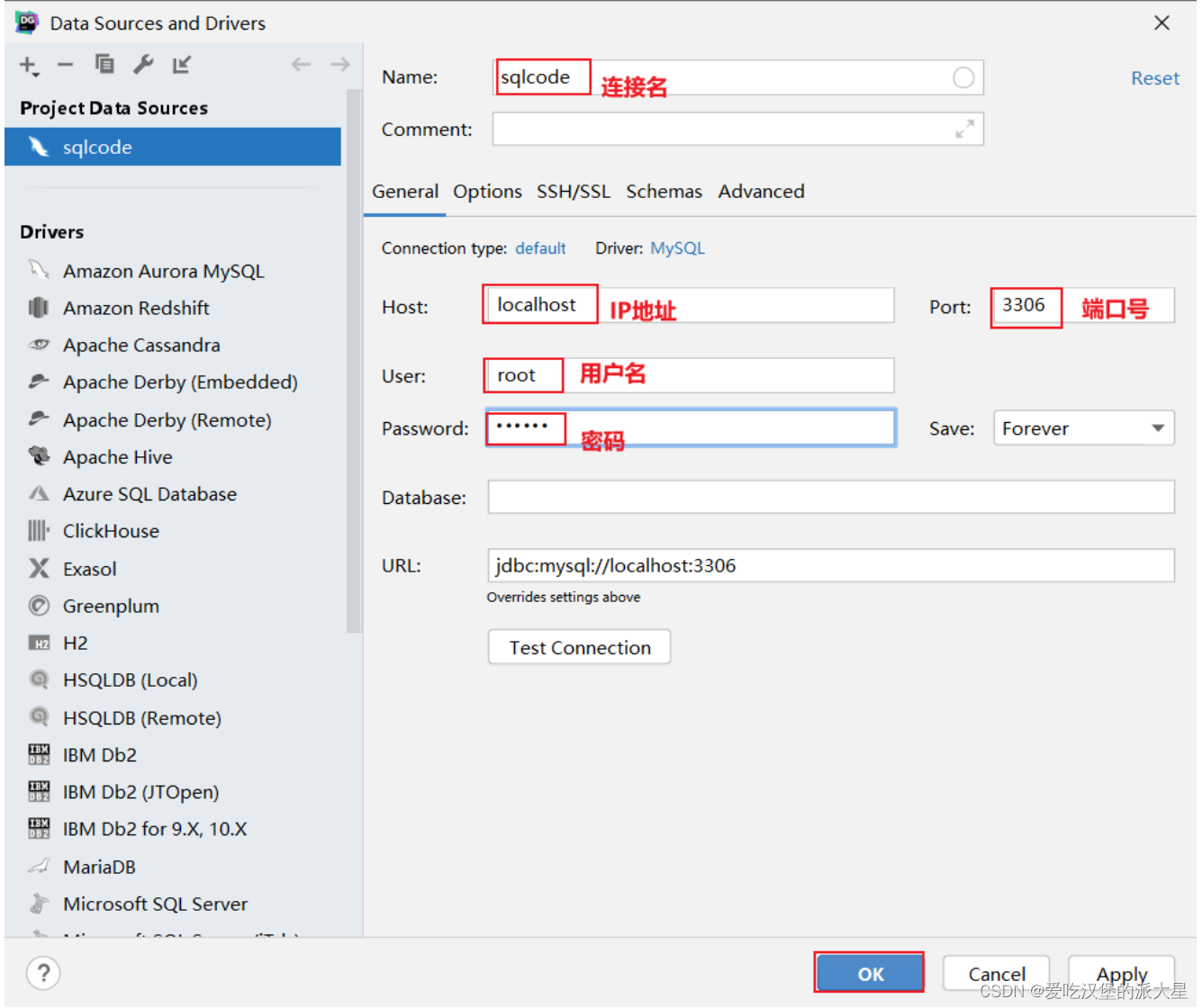This screenshot has height=1008, width=1202.
Task: Focus the Database input field
Action: click(831, 497)
